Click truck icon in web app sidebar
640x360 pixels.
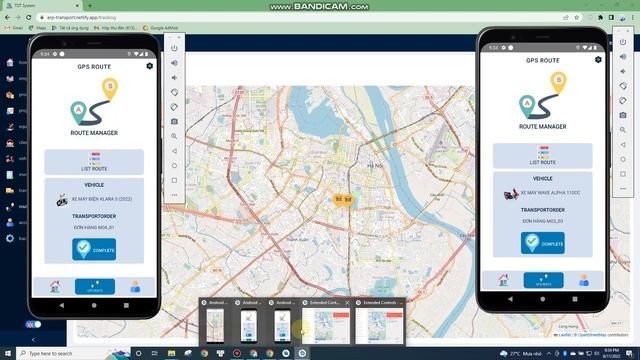[x=10, y=191]
